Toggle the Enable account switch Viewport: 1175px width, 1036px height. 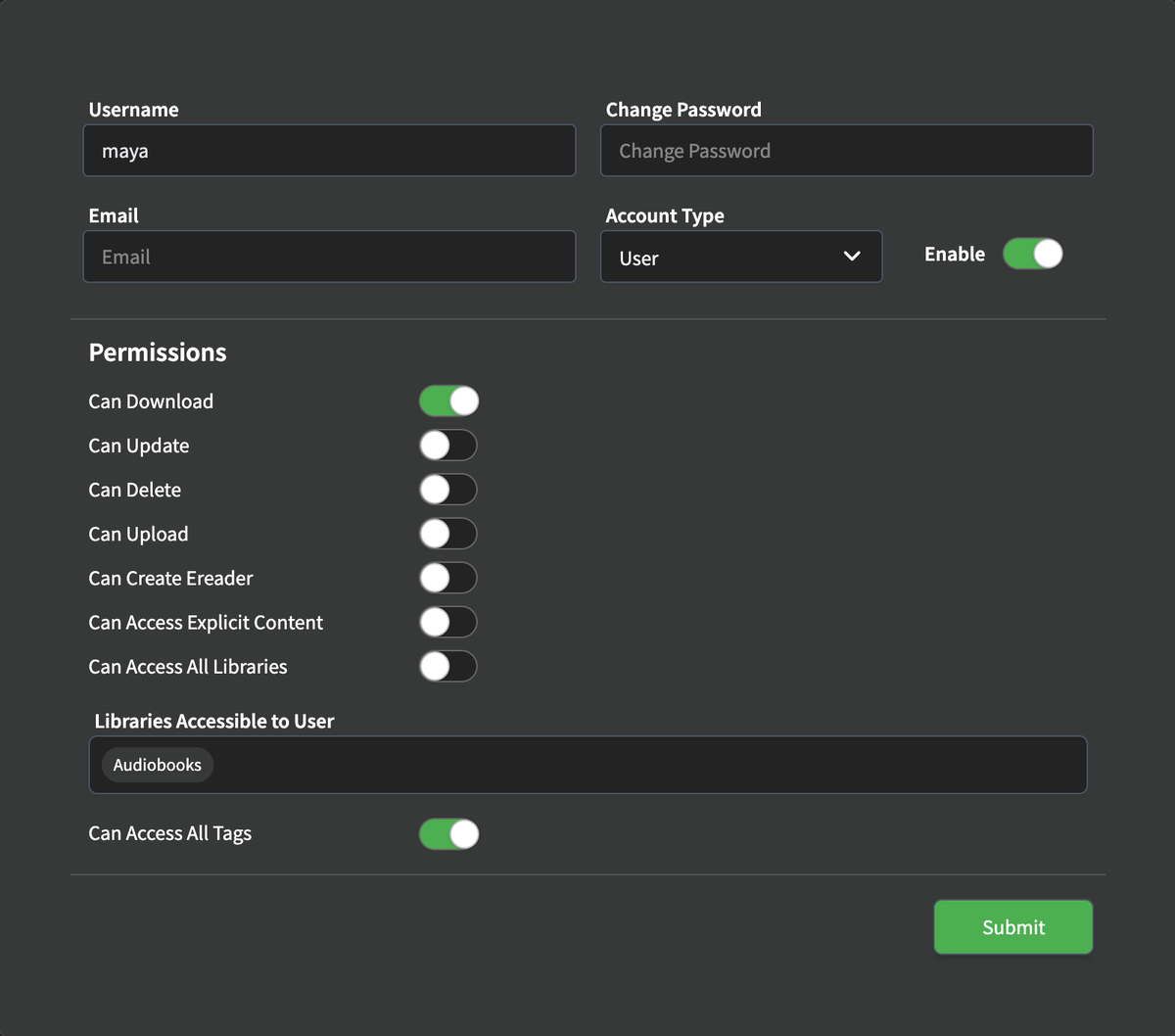(x=1032, y=254)
